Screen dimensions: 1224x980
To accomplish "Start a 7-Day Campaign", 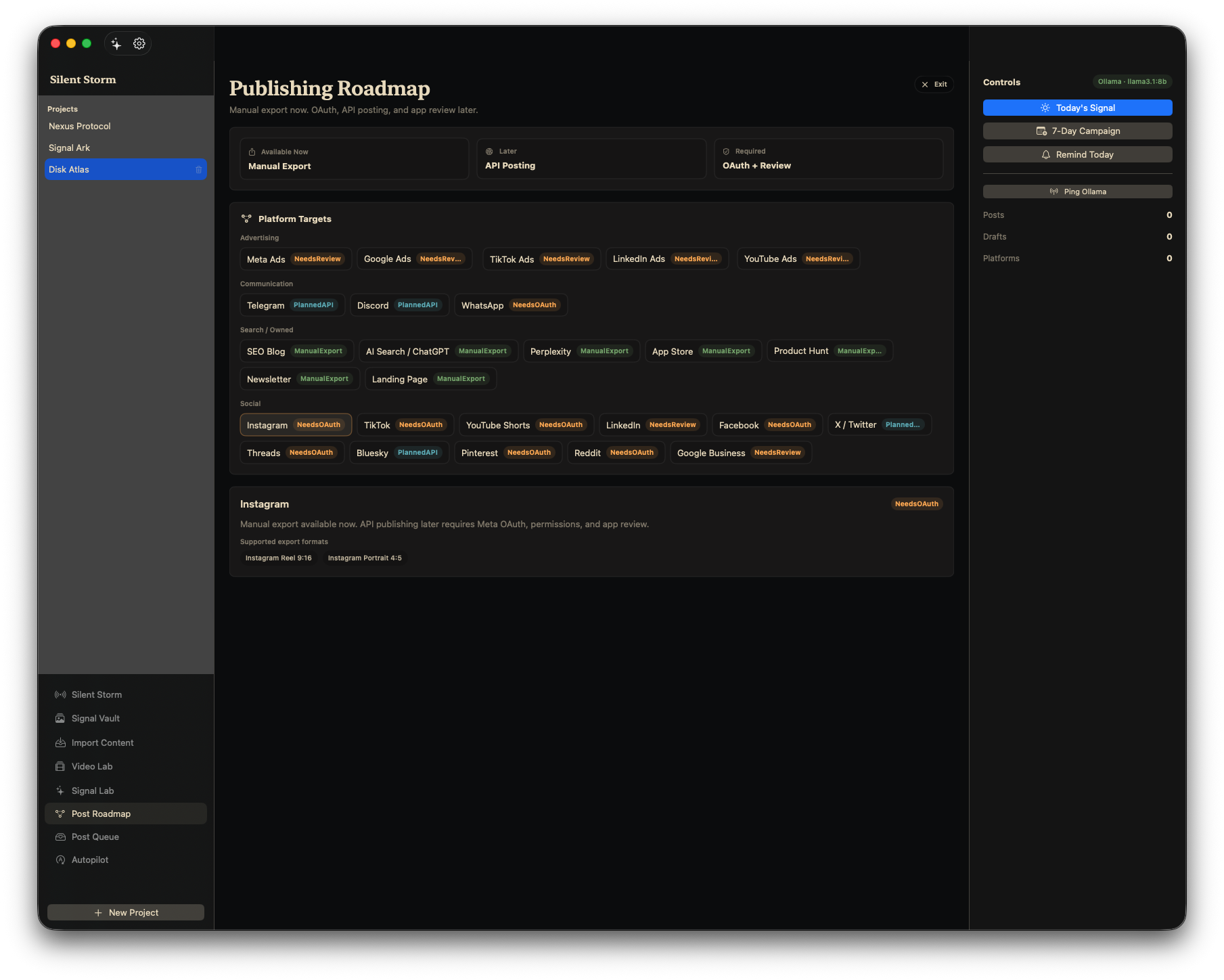I will (x=1077, y=131).
